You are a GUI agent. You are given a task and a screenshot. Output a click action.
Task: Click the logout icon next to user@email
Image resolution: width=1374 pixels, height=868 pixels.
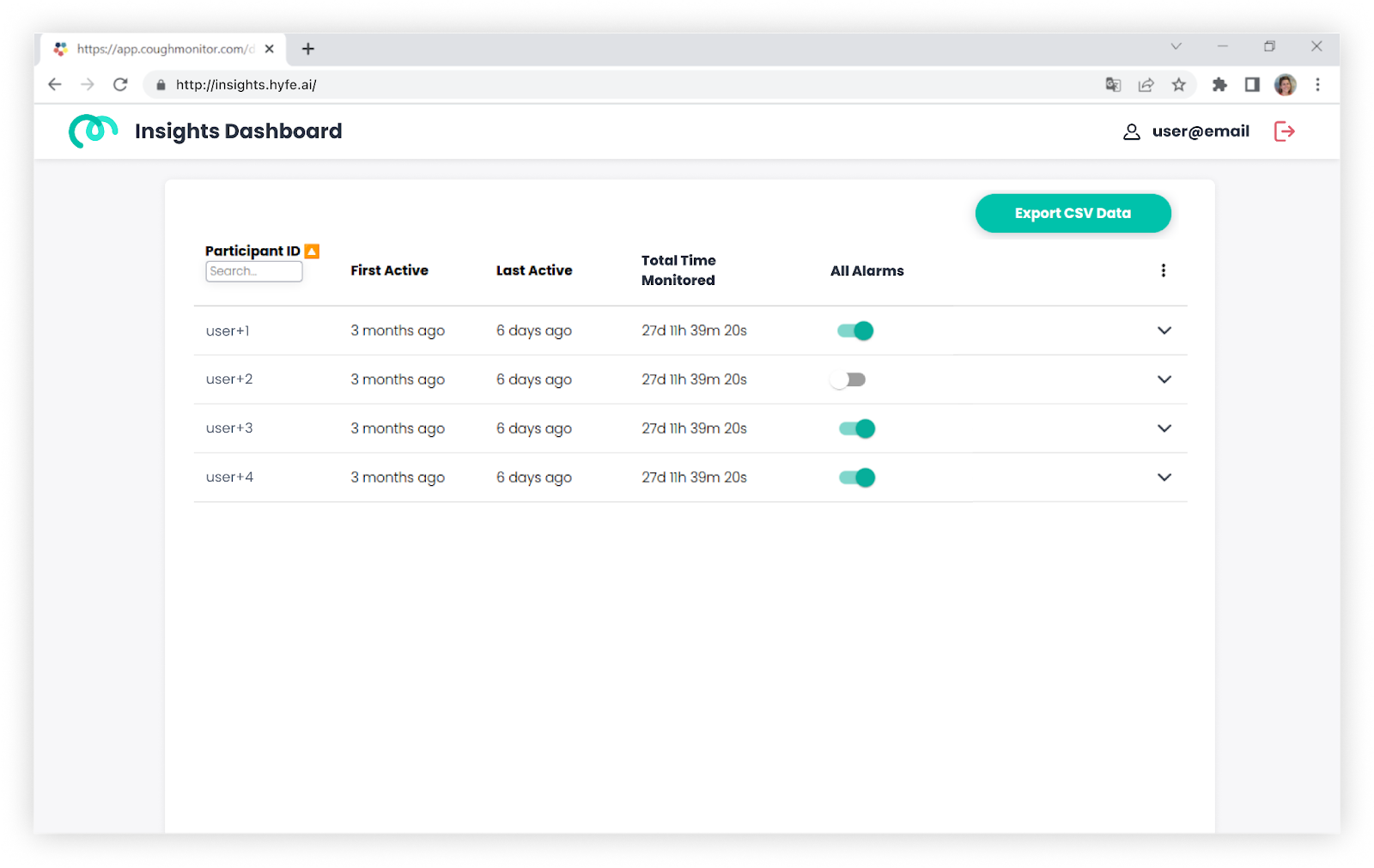point(1284,131)
